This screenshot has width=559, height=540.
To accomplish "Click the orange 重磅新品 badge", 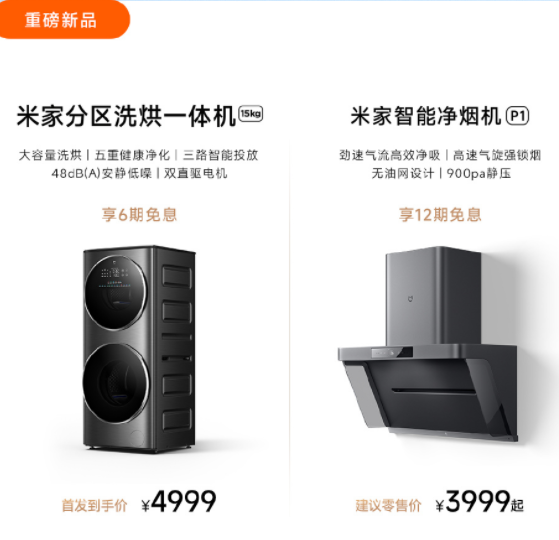I will tap(64, 20).
